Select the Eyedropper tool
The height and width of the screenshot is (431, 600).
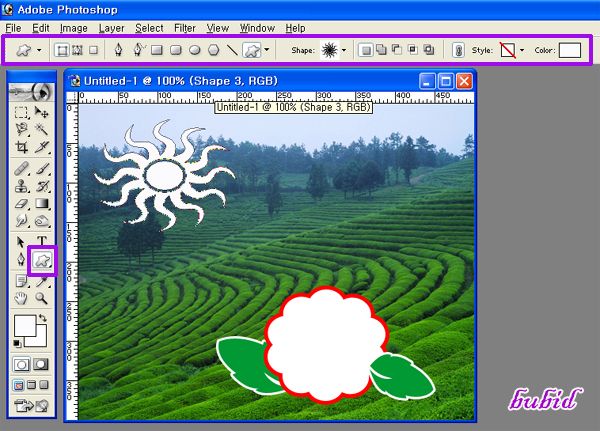41,282
